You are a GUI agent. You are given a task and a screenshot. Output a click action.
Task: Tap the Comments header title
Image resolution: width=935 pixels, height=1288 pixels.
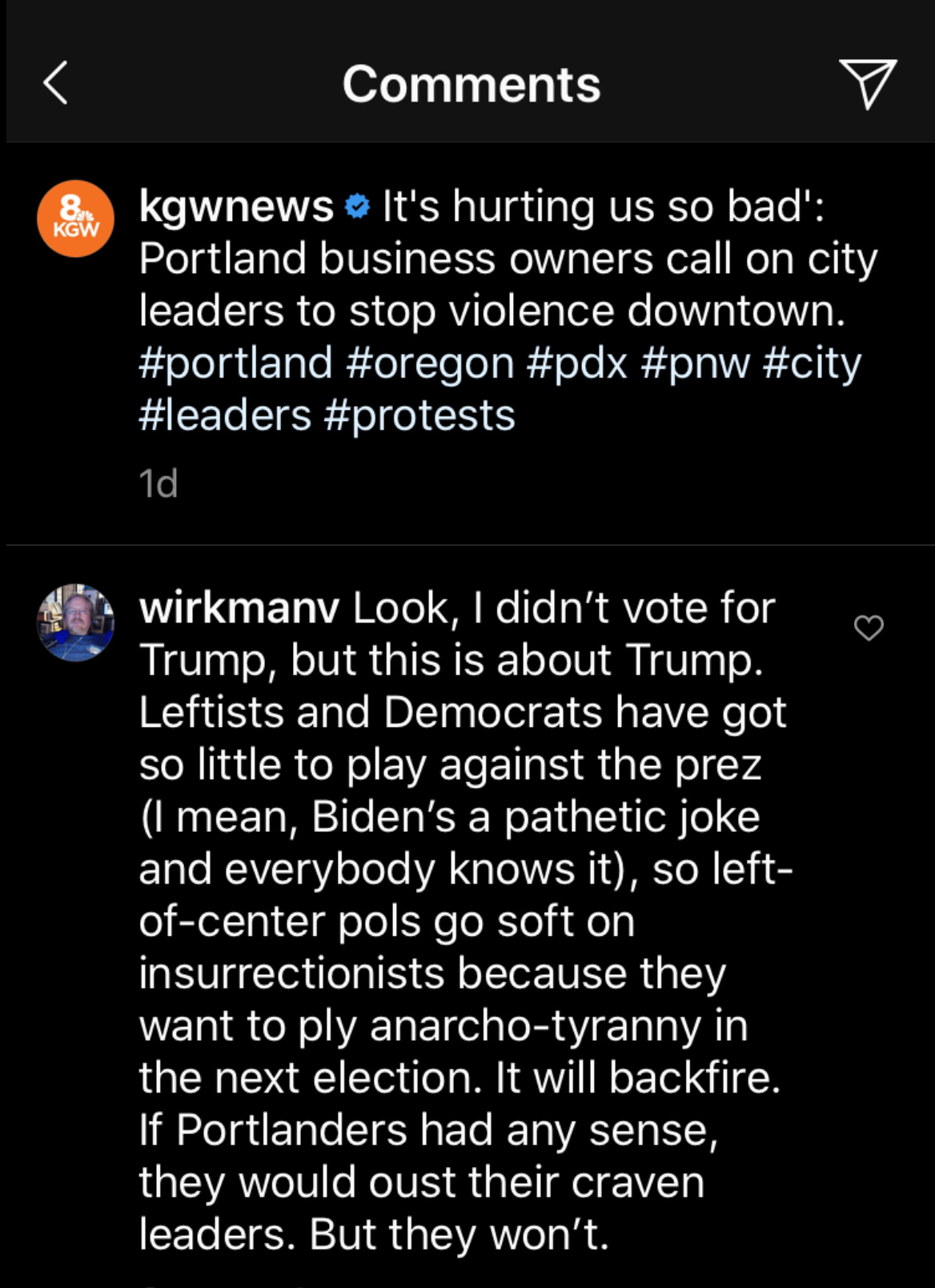(x=472, y=84)
